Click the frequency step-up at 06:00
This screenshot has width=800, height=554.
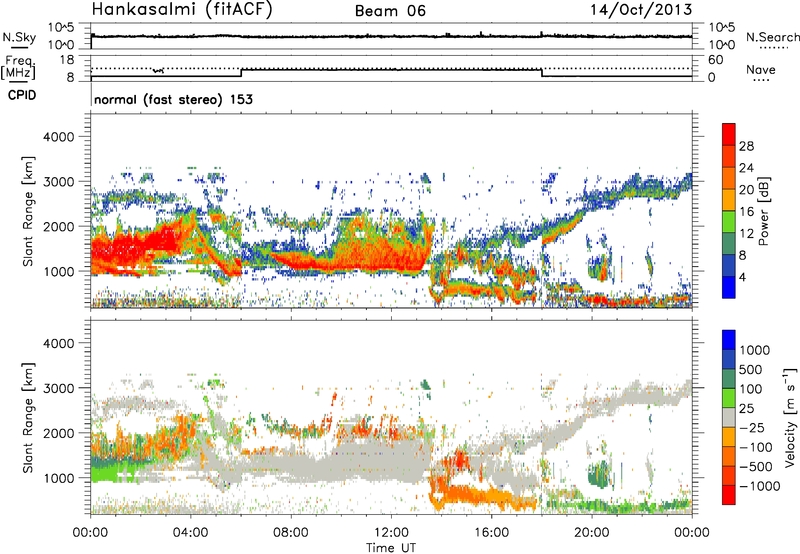click(x=241, y=72)
